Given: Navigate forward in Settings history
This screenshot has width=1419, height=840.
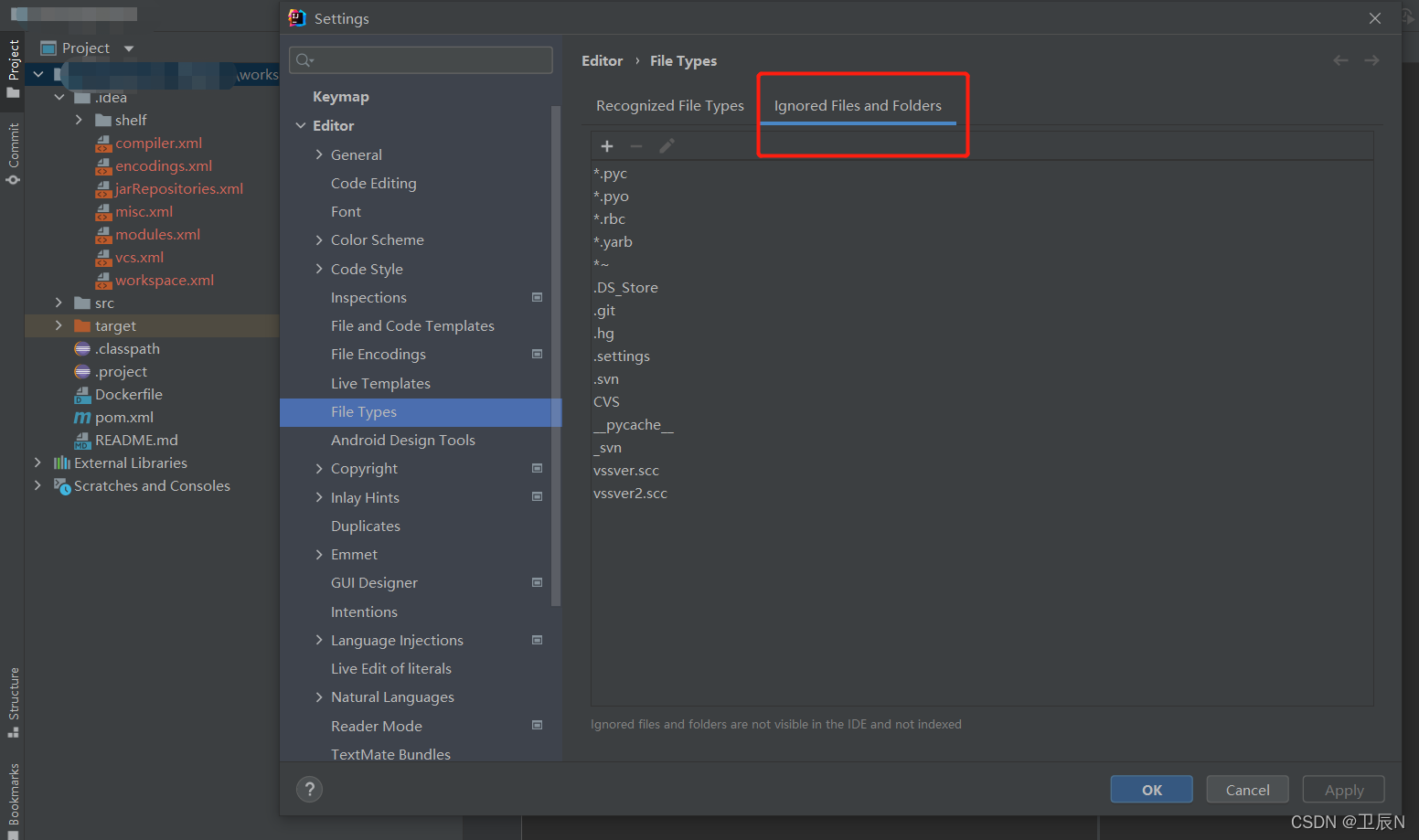Looking at the screenshot, I should (x=1371, y=60).
